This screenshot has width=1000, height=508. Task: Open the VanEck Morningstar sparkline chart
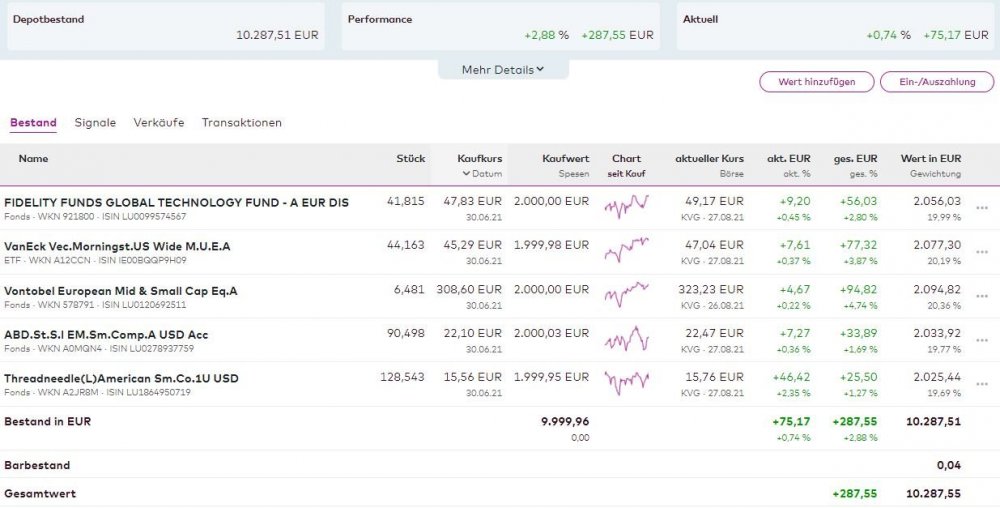[626, 251]
